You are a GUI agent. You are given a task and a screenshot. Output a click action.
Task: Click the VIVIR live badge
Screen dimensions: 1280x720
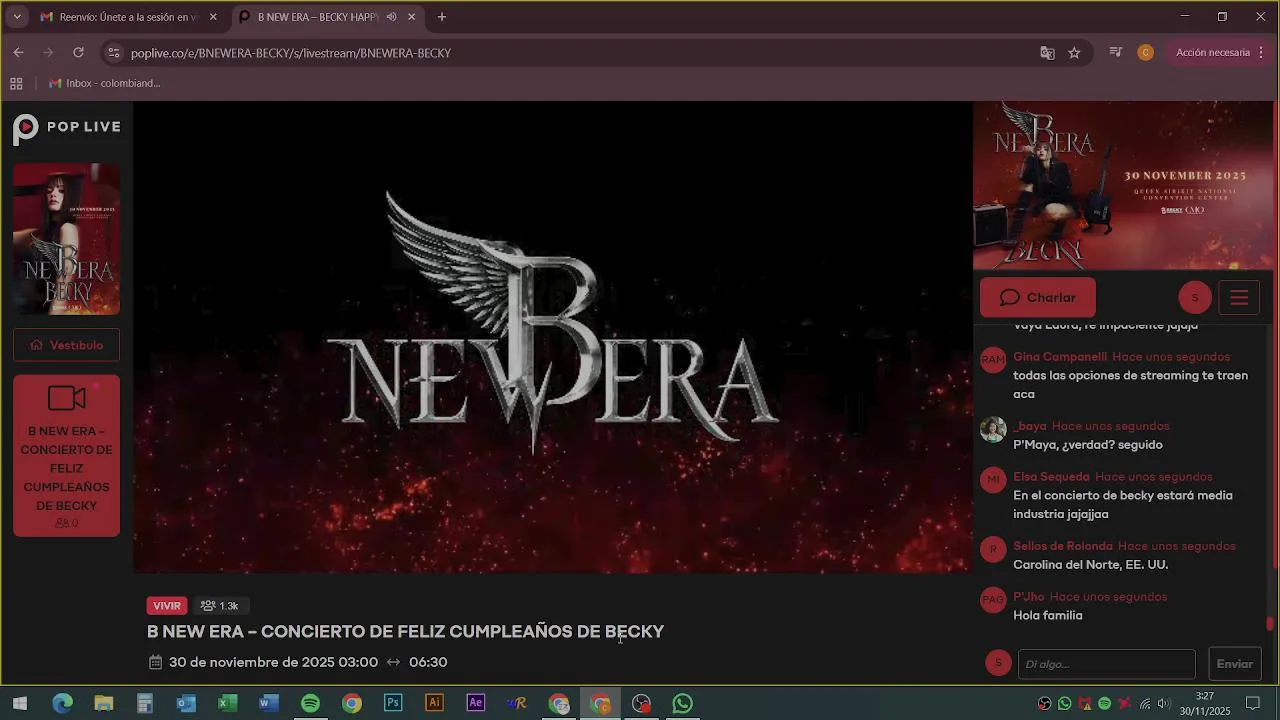click(167, 606)
